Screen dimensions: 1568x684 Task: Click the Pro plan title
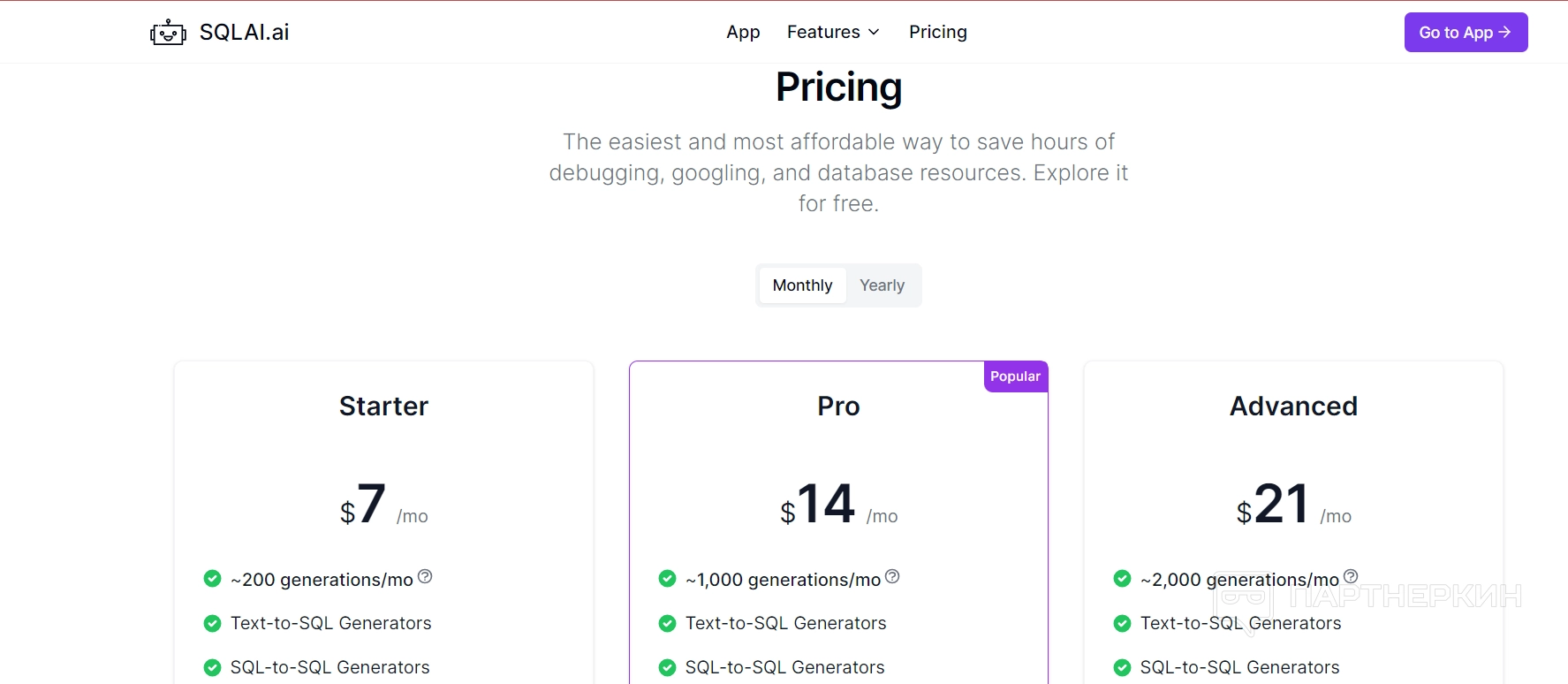[x=838, y=406]
